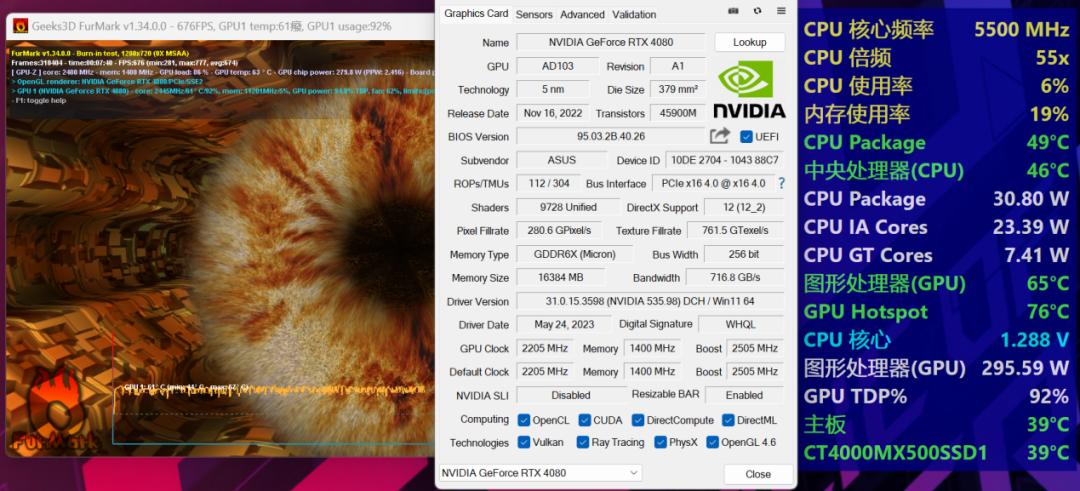Click the Bus Interface question mark icon

tap(781, 183)
